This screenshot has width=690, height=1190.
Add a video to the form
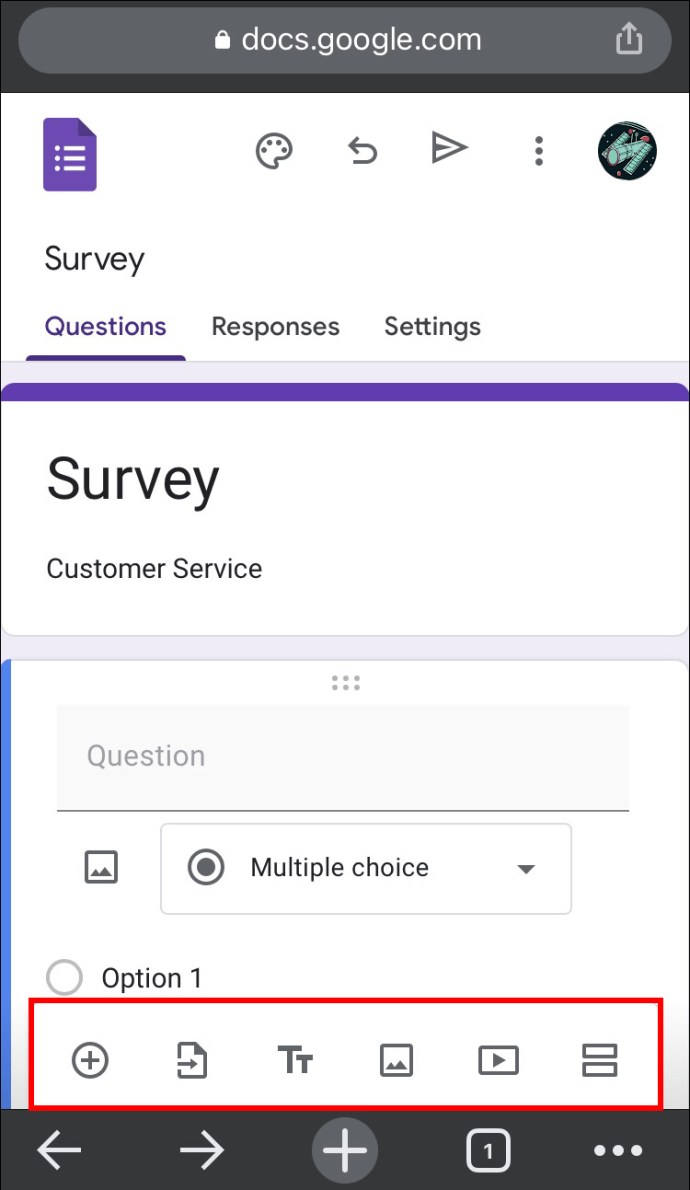point(498,1060)
